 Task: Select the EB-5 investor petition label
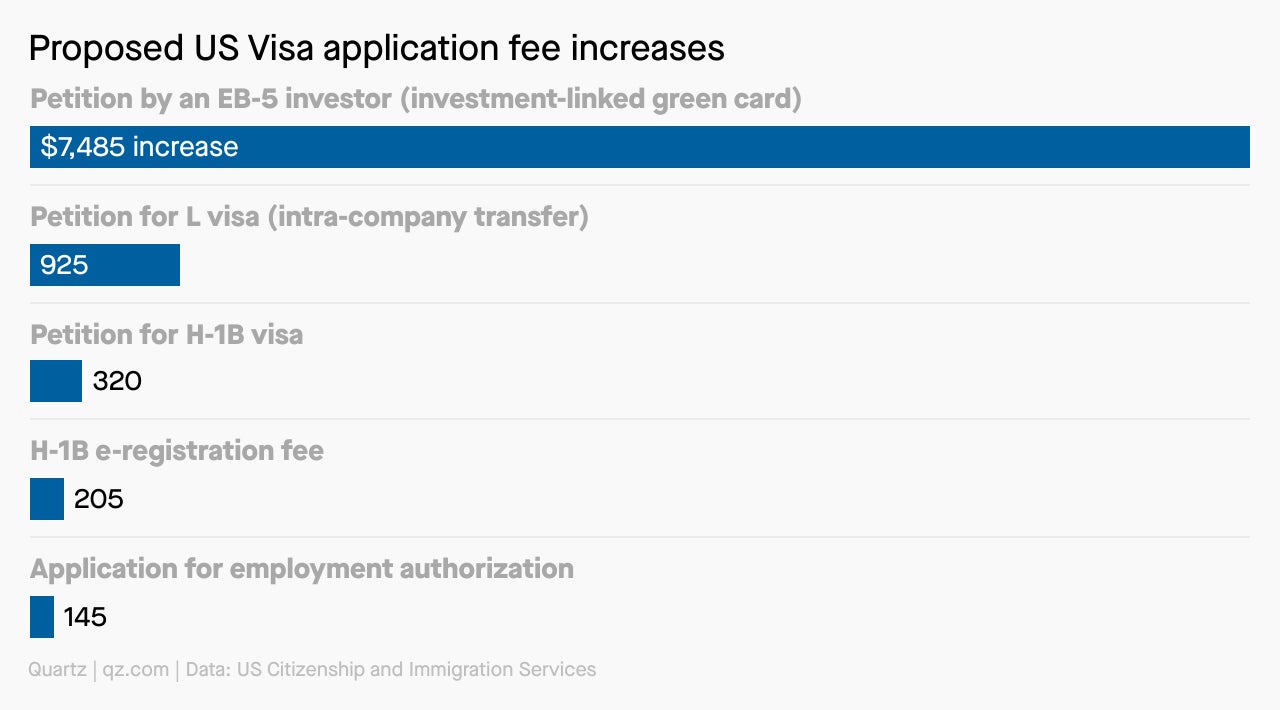[416, 100]
